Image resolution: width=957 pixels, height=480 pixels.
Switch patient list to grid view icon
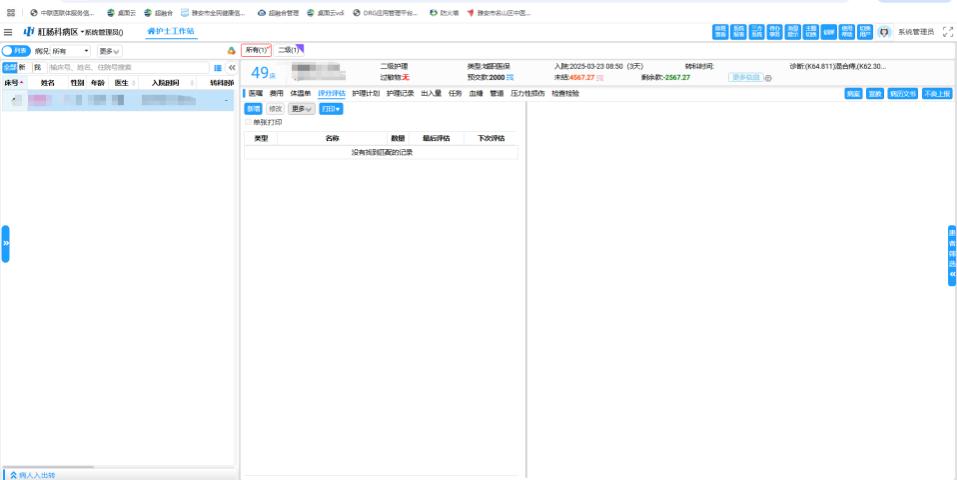pos(218,68)
